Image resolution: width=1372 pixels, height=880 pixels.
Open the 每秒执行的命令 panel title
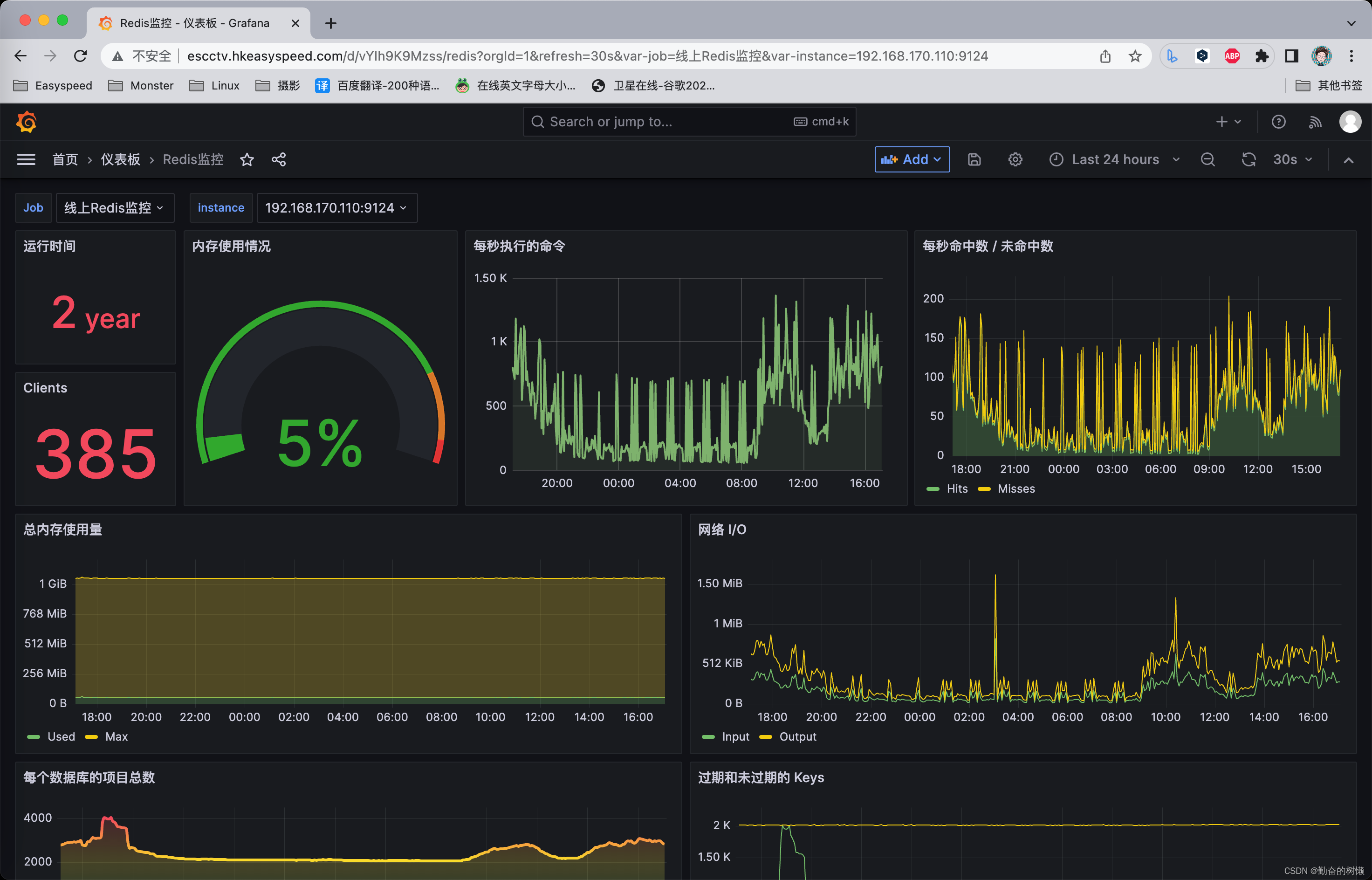(x=519, y=246)
